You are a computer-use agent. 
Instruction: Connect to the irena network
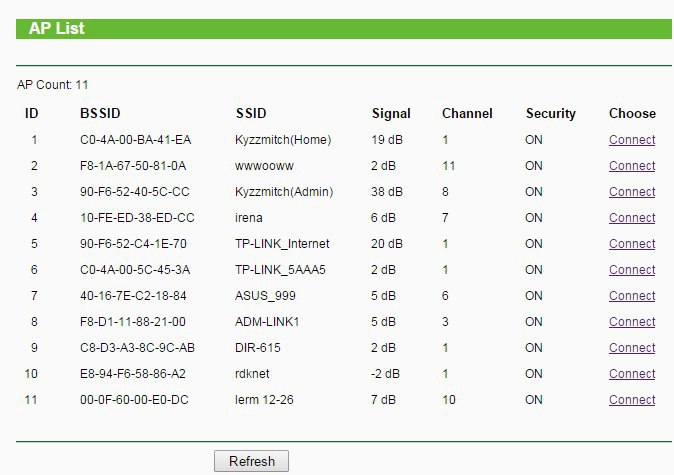point(632,218)
